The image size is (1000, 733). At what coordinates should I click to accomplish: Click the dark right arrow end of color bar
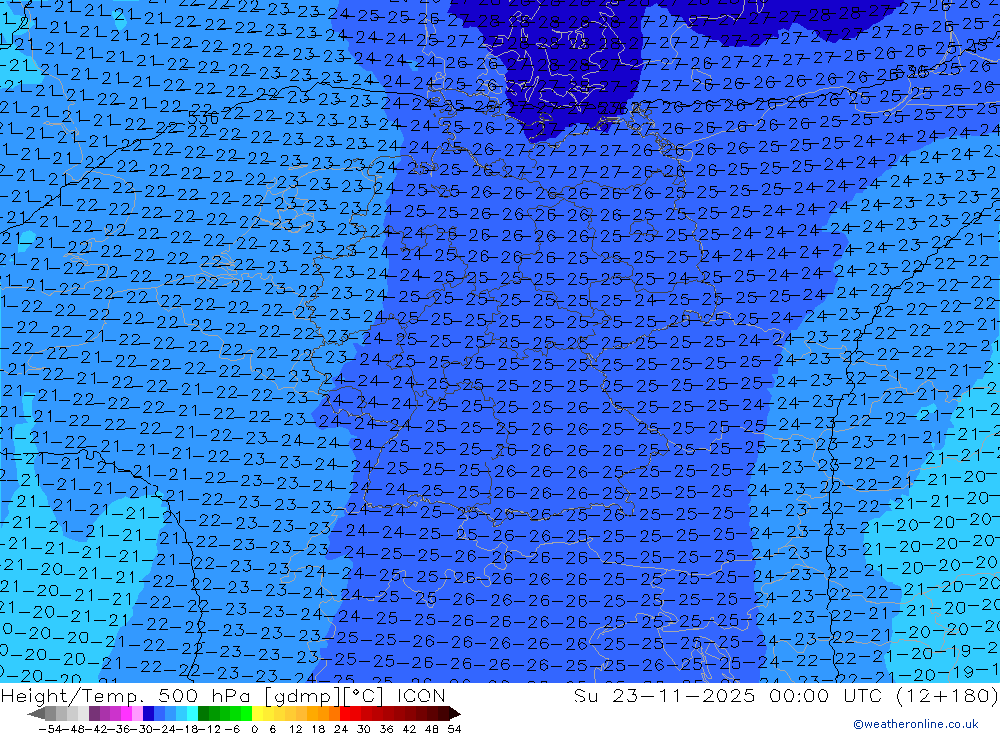point(455,714)
